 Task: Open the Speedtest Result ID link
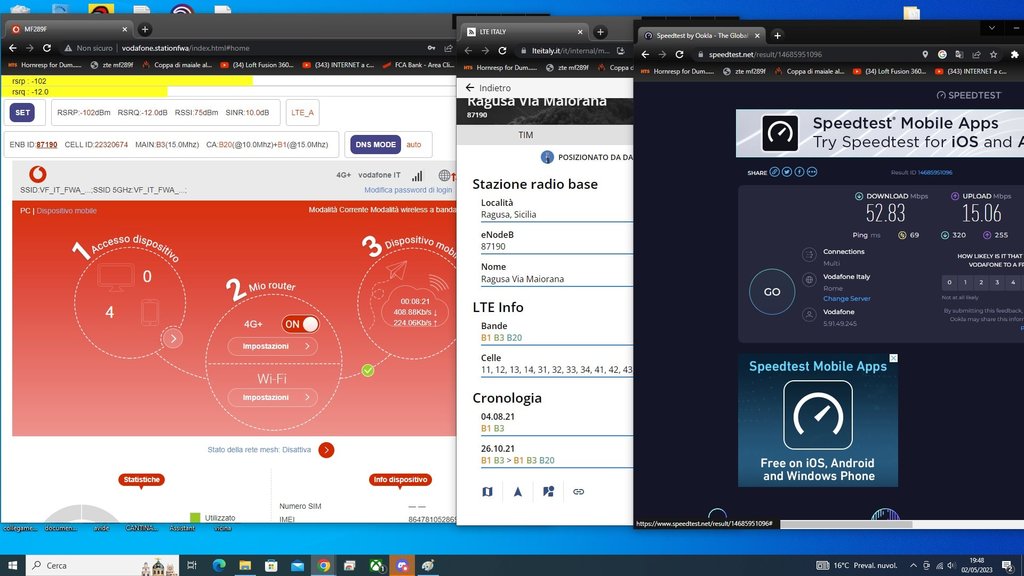(935, 172)
